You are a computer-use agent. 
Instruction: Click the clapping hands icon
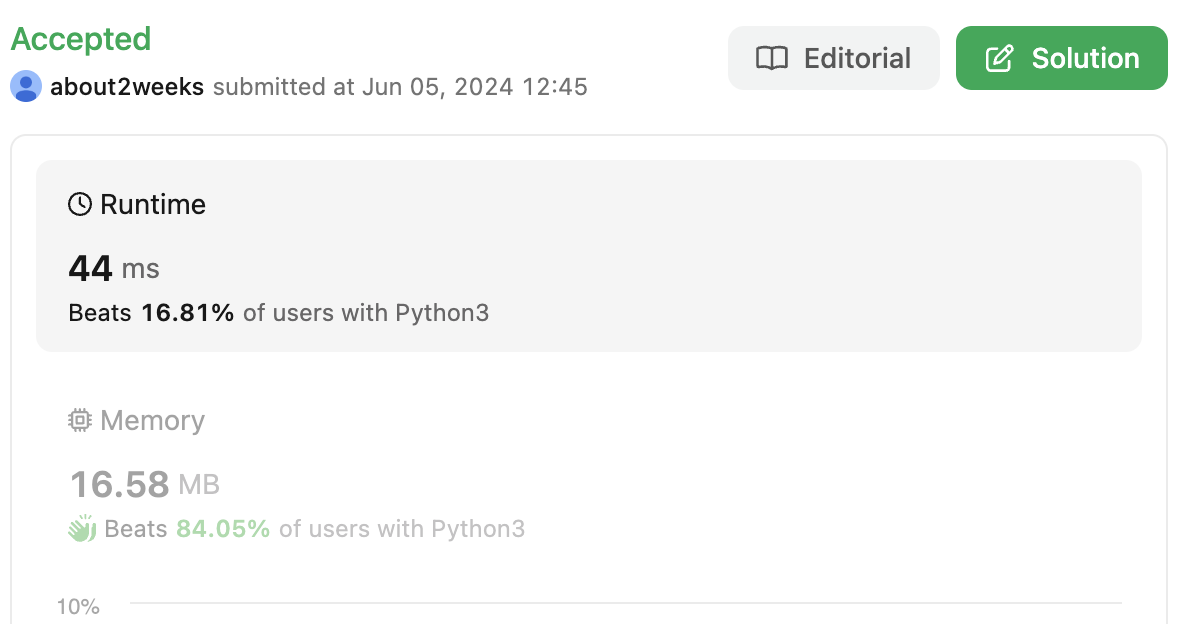(82, 528)
